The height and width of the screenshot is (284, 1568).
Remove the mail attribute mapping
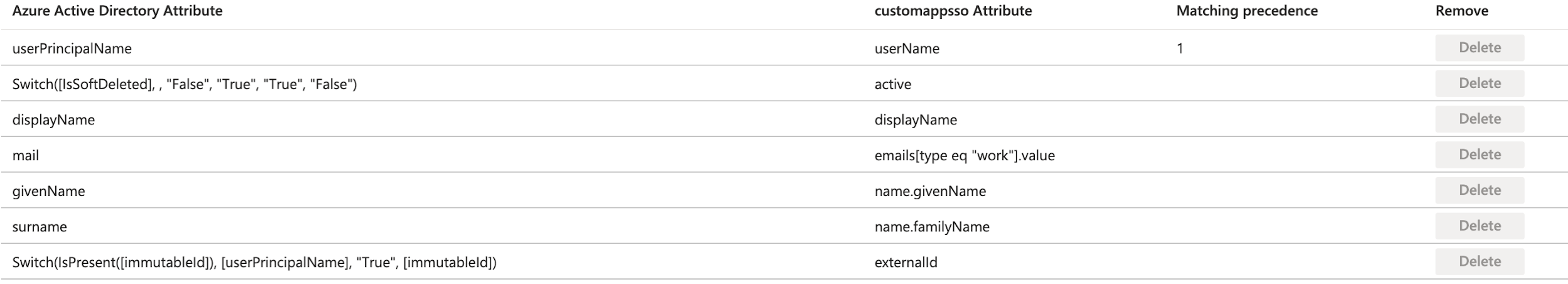point(1479,155)
